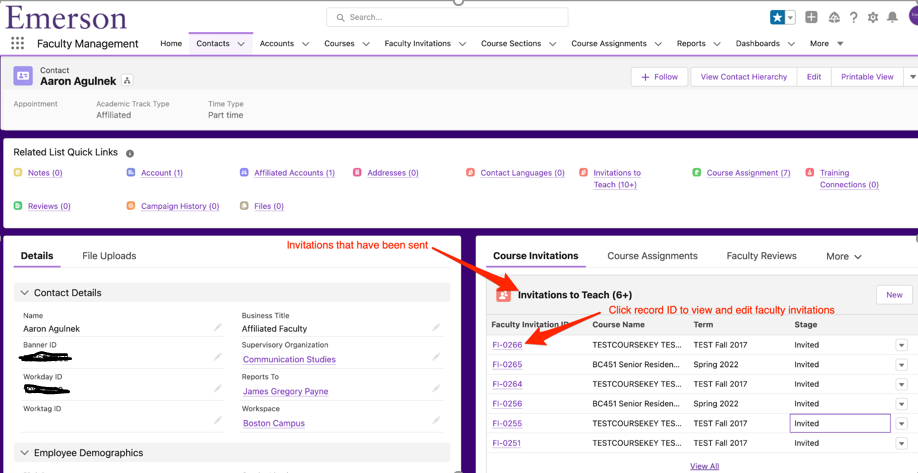
Task: Click the Printable View button
Action: [x=867, y=77]
